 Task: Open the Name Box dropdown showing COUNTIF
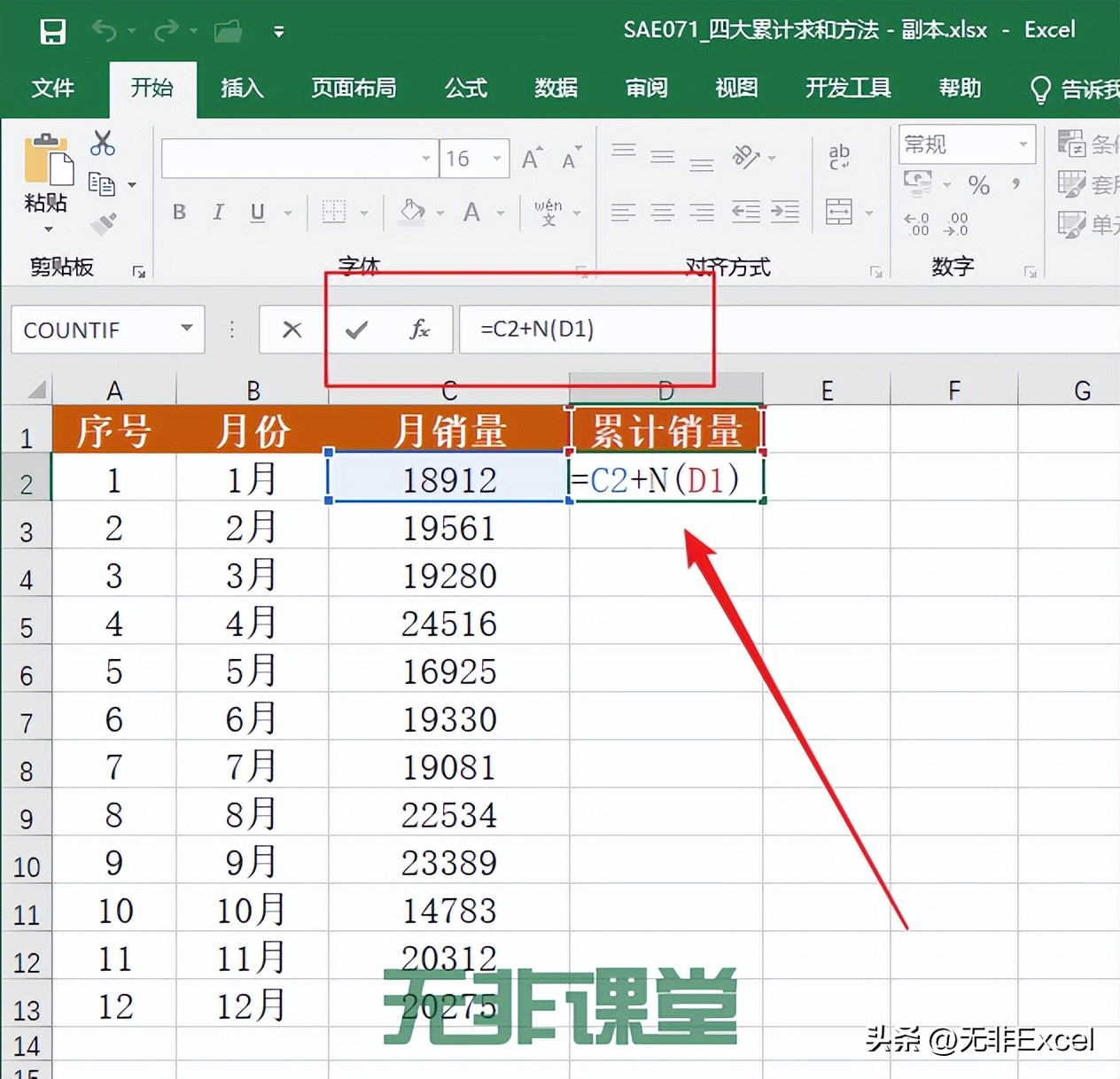coord(184,329)
